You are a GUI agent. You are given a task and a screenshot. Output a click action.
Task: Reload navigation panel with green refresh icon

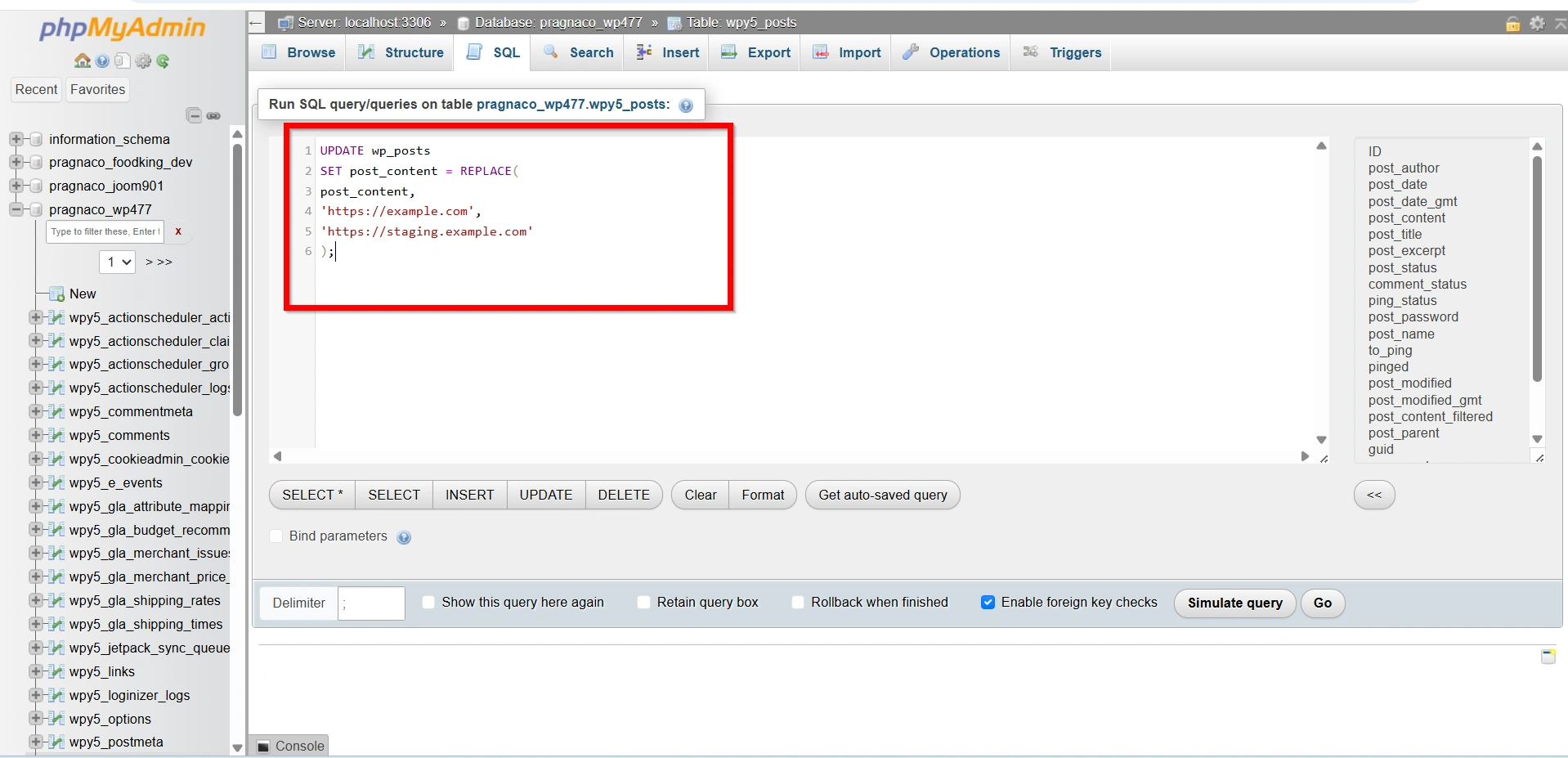pyautogui.click(x=163, y=61)
